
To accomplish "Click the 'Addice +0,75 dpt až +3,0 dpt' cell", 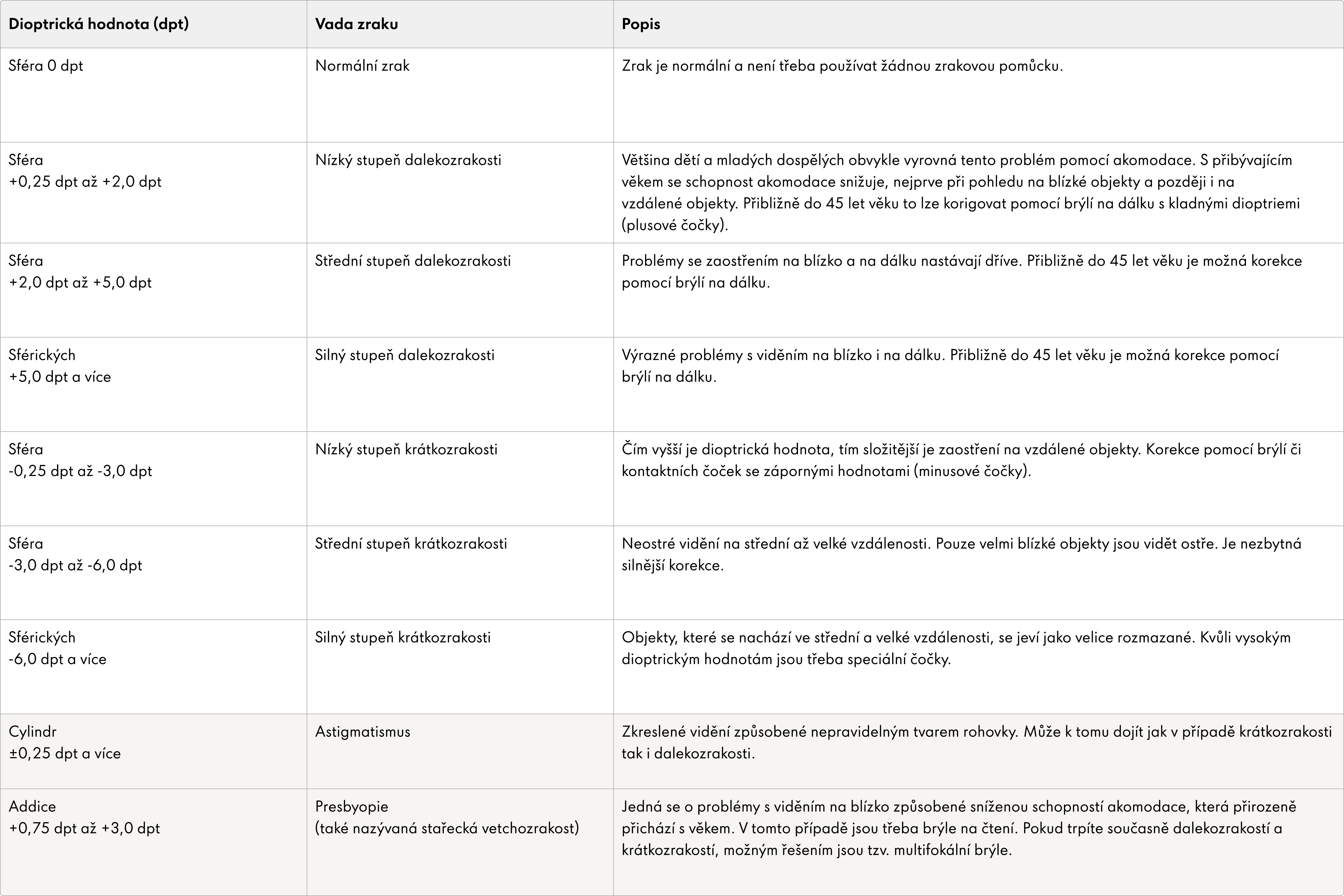I will pos(84,818).
